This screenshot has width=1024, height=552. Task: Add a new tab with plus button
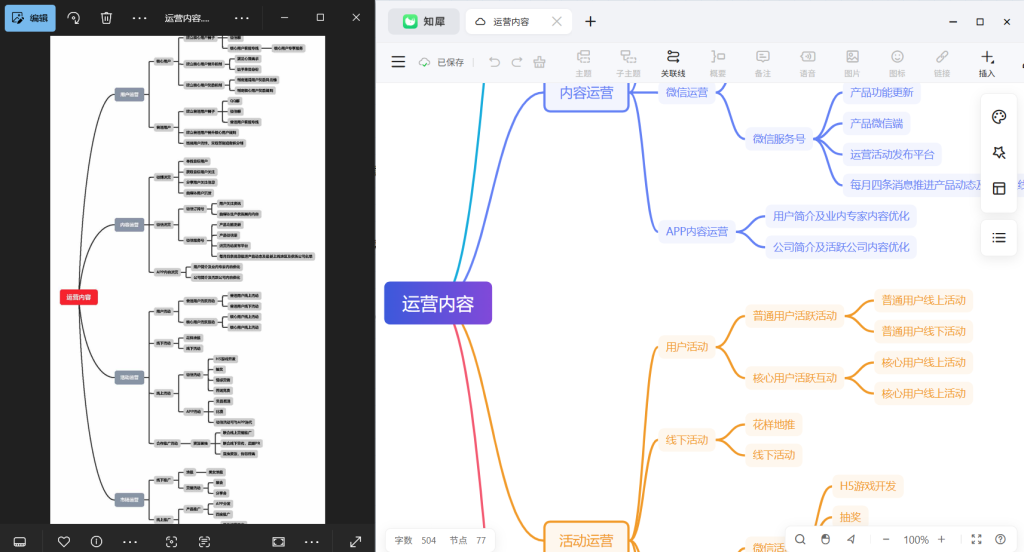(590, 22)
